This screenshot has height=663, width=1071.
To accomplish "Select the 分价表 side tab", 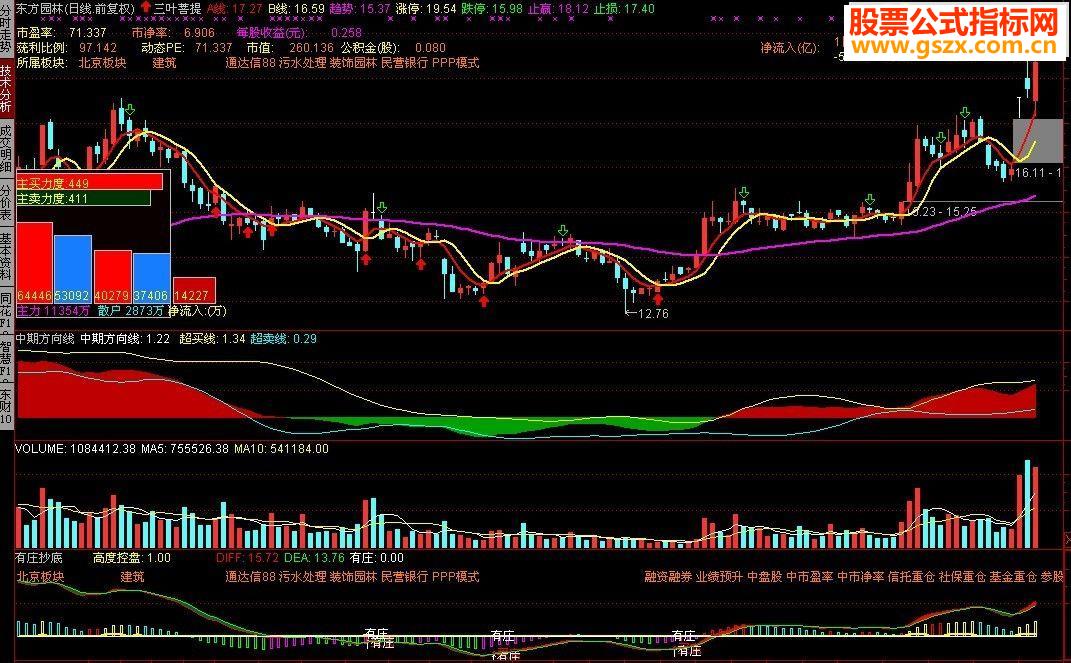I will [x=5, y=203].
